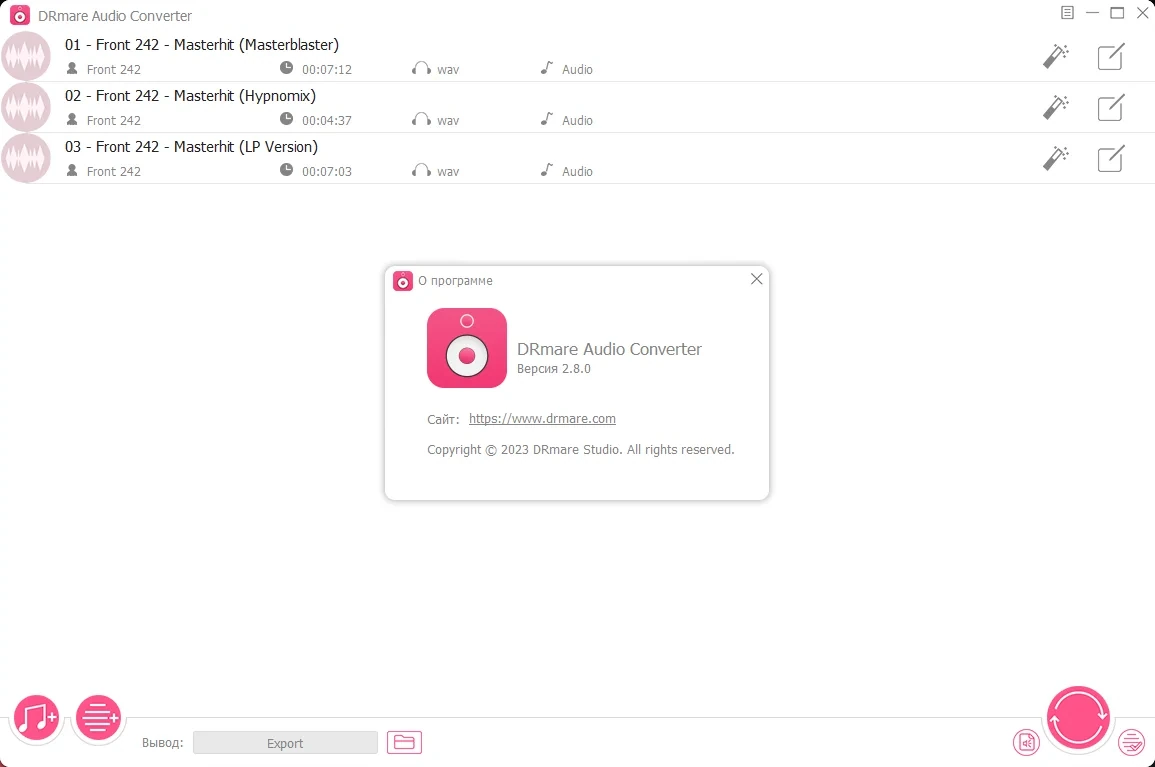Select track title 01 - Front 242 - Masterhit (Masterblaster)
This screenshot has width=1155, height=767.
pyautogui.click(x=202, y=45)
